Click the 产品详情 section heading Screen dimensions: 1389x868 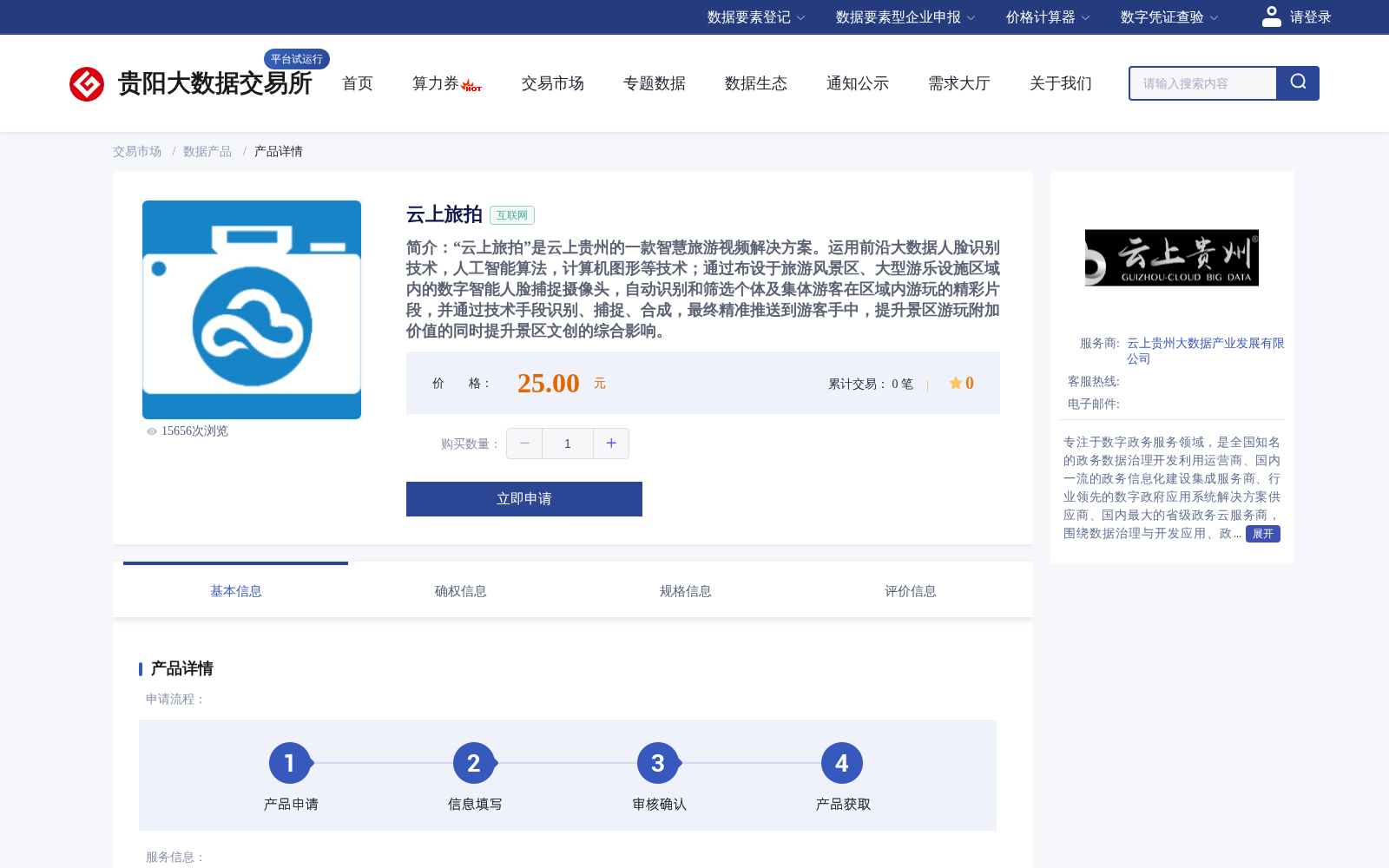coord(182,668)
